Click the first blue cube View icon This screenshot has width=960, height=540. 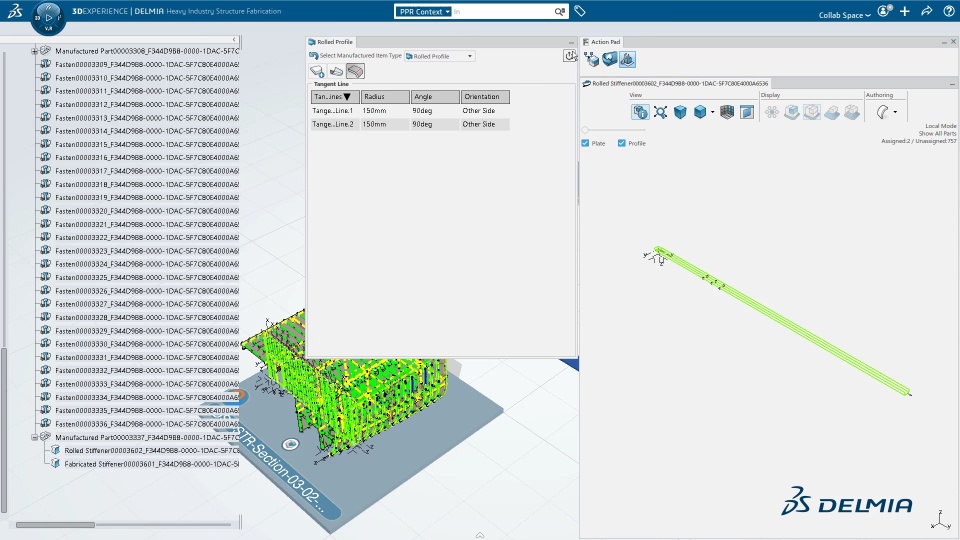tap(680, 112)
